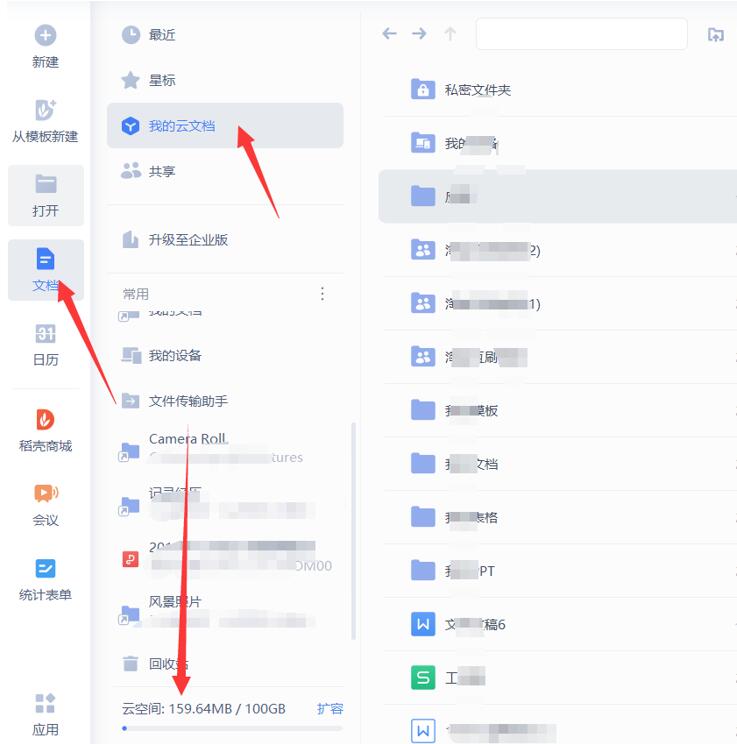Click the path address field
Screen dimensions: 737x744
pos(582,34)
